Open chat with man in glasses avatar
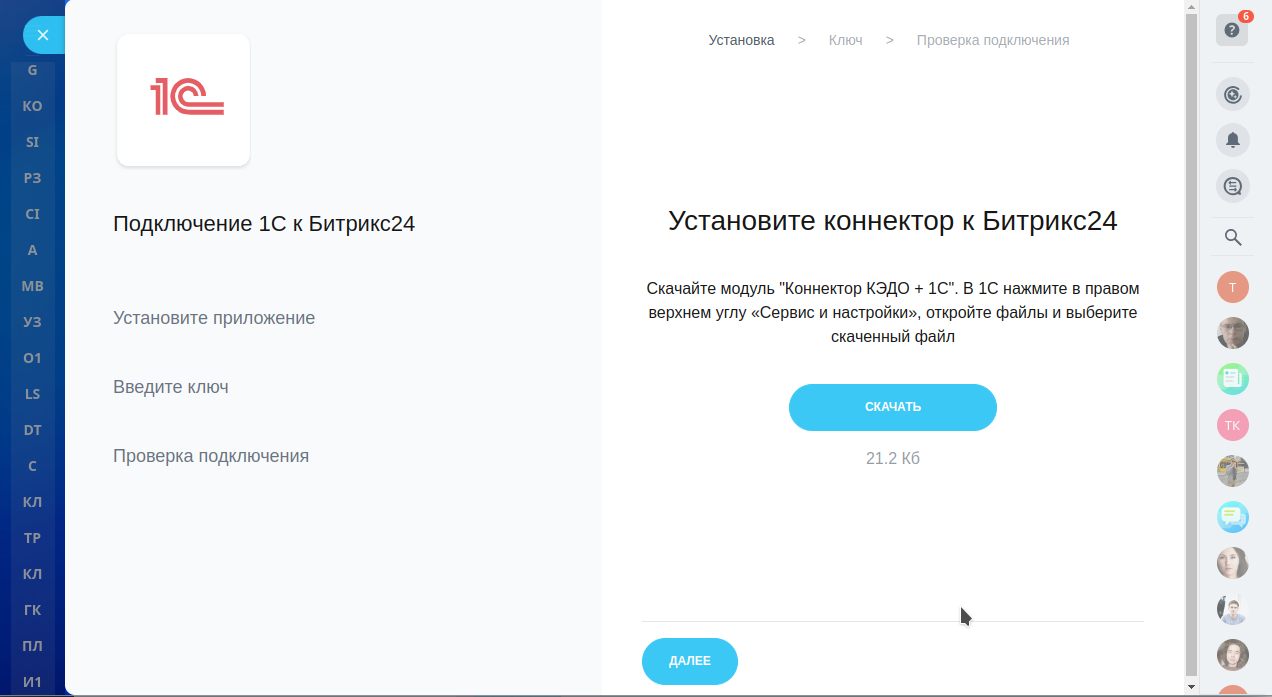Image resolution: width=1272 pixels, height=697 pixels. pos(1233,333)
